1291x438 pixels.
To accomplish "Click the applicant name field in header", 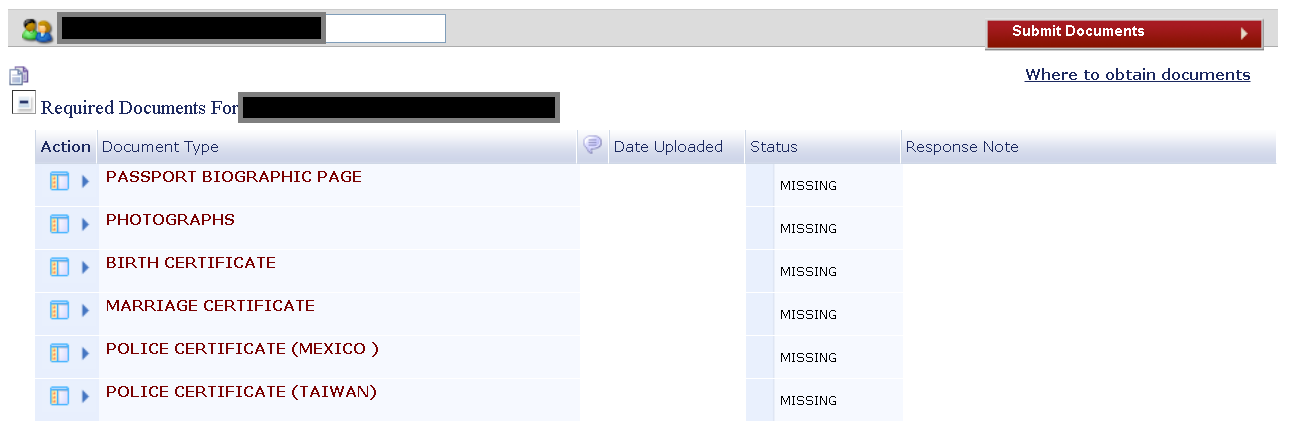I will (251, 28).
